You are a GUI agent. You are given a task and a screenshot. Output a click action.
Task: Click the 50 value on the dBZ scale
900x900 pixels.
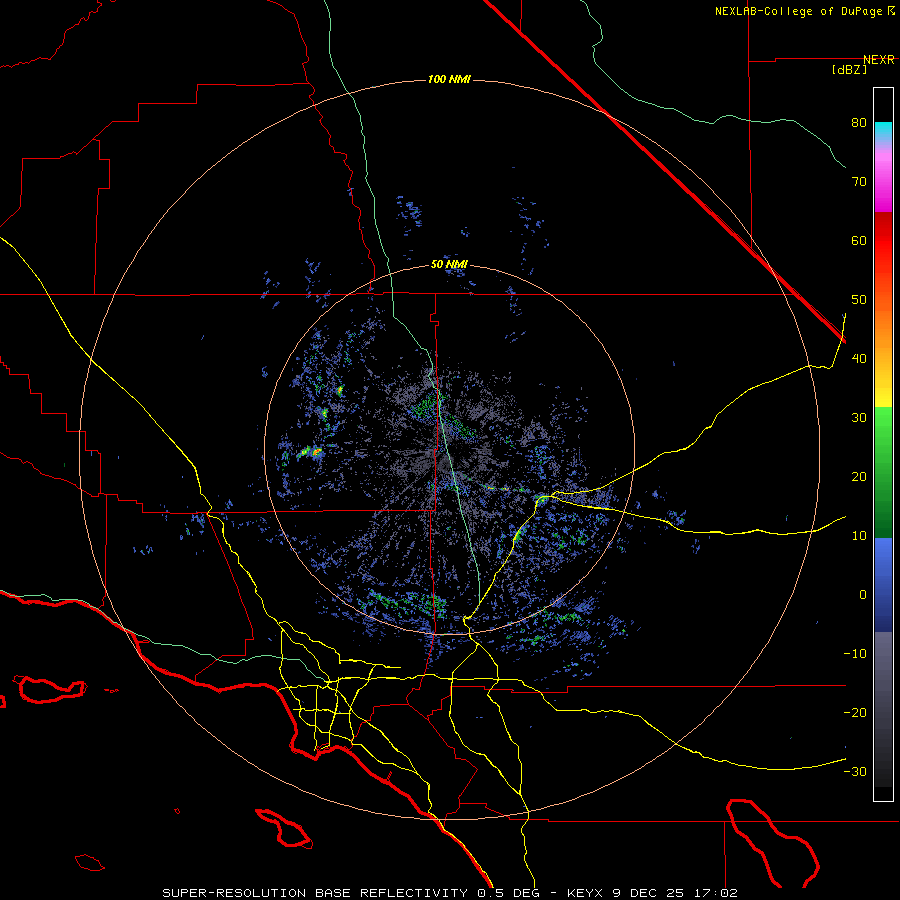[x=859, y=300]
